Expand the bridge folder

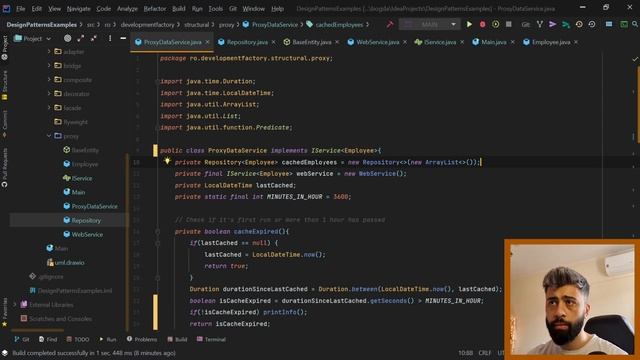click(x=49, y=66)
